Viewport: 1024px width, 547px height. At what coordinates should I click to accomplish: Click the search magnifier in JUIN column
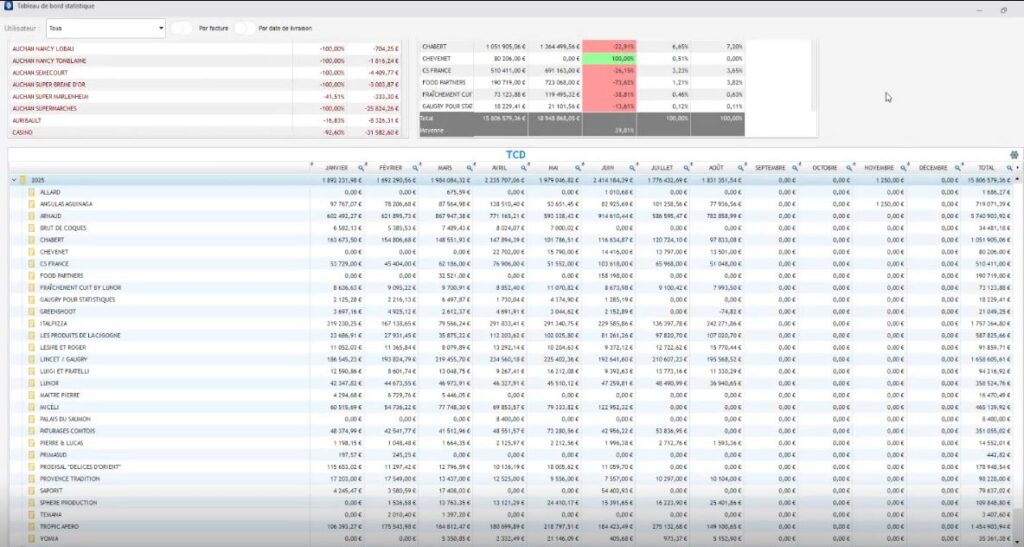pos(632,168)
